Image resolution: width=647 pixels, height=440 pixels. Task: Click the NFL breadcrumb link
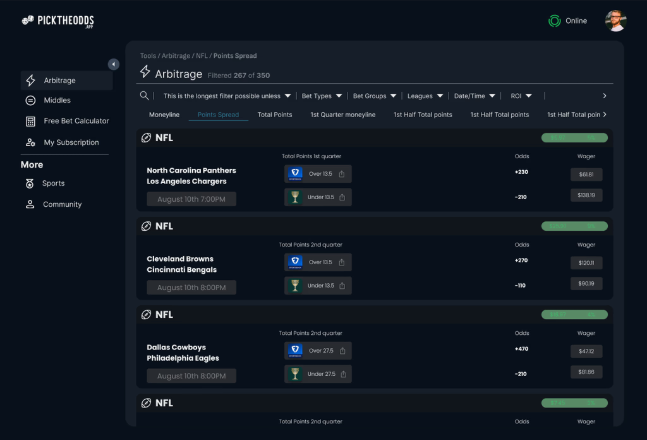(202, 56)
